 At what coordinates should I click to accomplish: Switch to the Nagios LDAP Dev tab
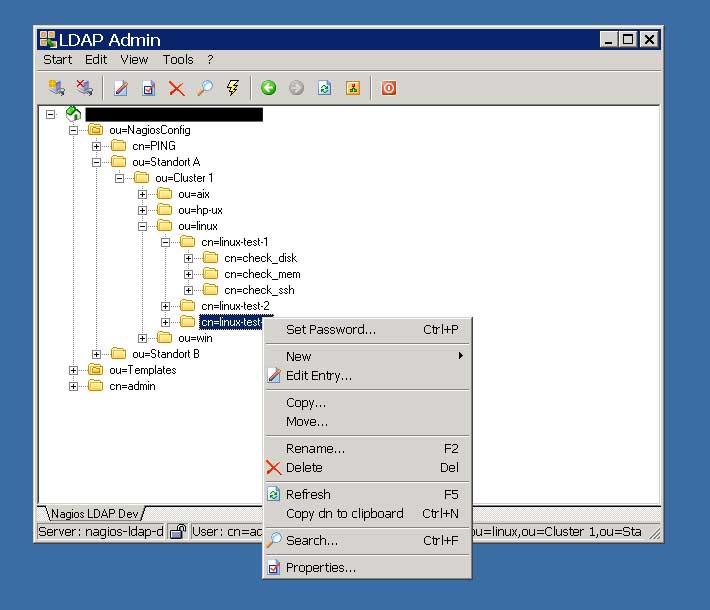click(95, 514)
